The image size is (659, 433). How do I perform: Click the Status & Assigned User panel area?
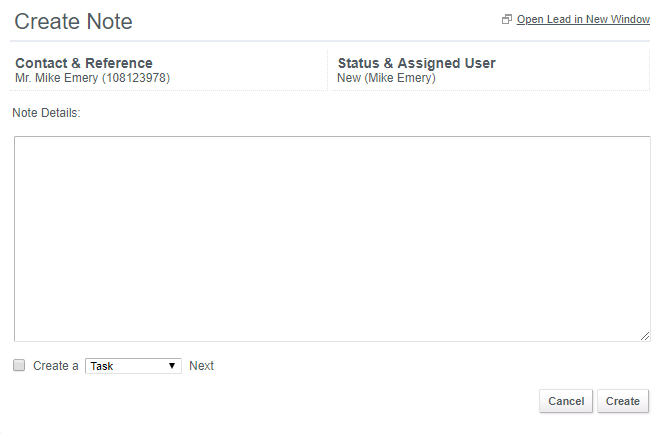(x=491, y=70)
